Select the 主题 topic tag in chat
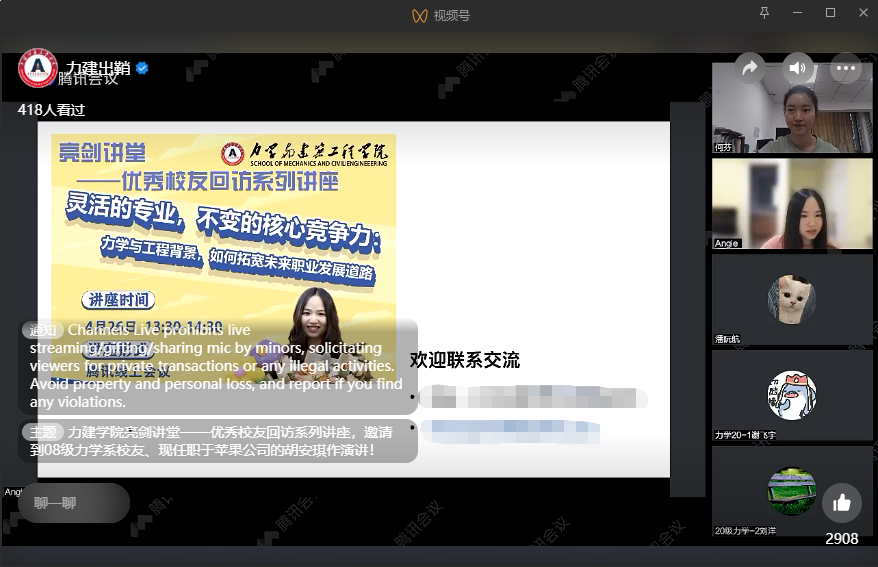 [x=43, y=432]
